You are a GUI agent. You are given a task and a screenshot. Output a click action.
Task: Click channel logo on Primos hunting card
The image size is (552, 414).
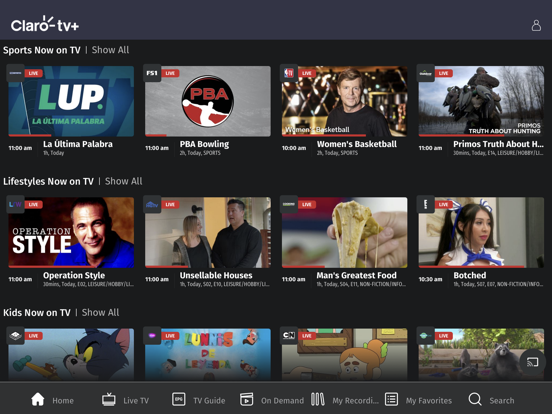(425, 73)
